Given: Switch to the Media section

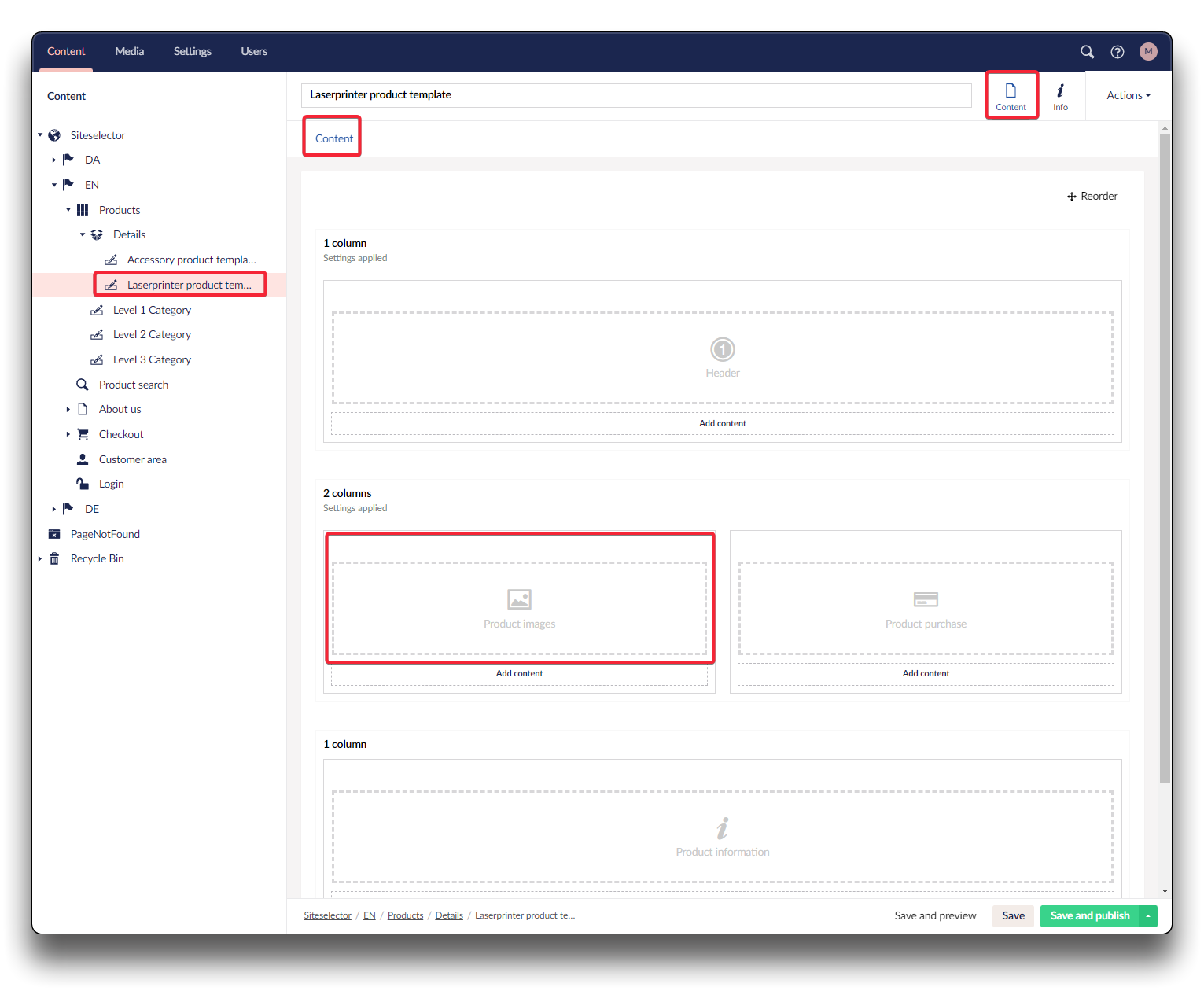Looking at the screenshot, I should click(129, 52).
